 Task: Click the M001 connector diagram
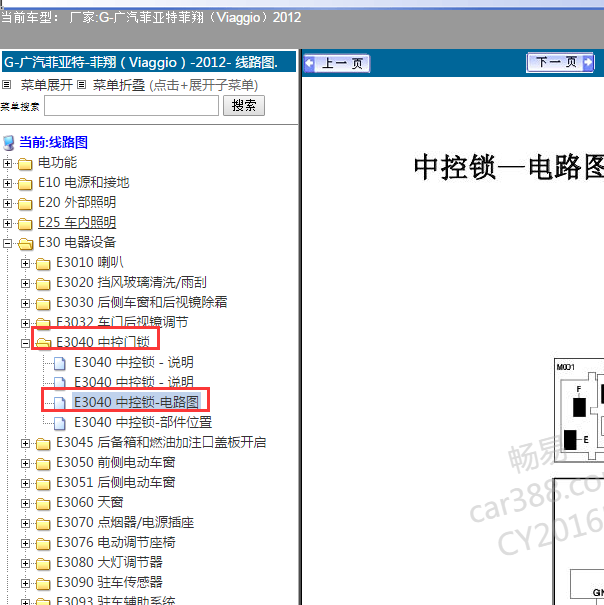579,410
